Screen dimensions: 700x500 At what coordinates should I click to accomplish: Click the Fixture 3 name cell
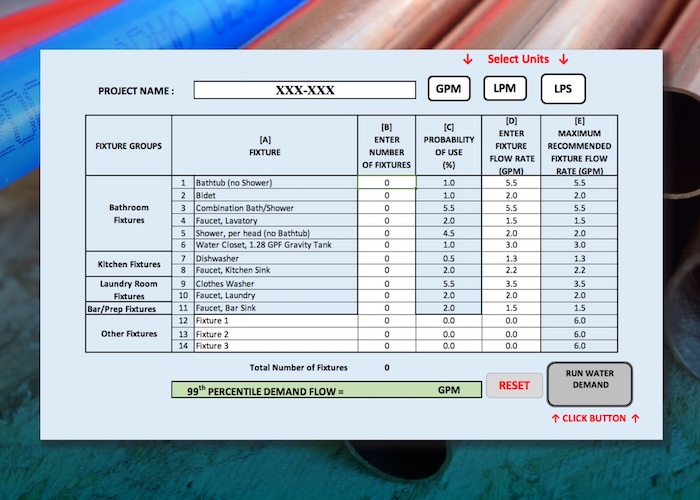click(x=276, y=346)
